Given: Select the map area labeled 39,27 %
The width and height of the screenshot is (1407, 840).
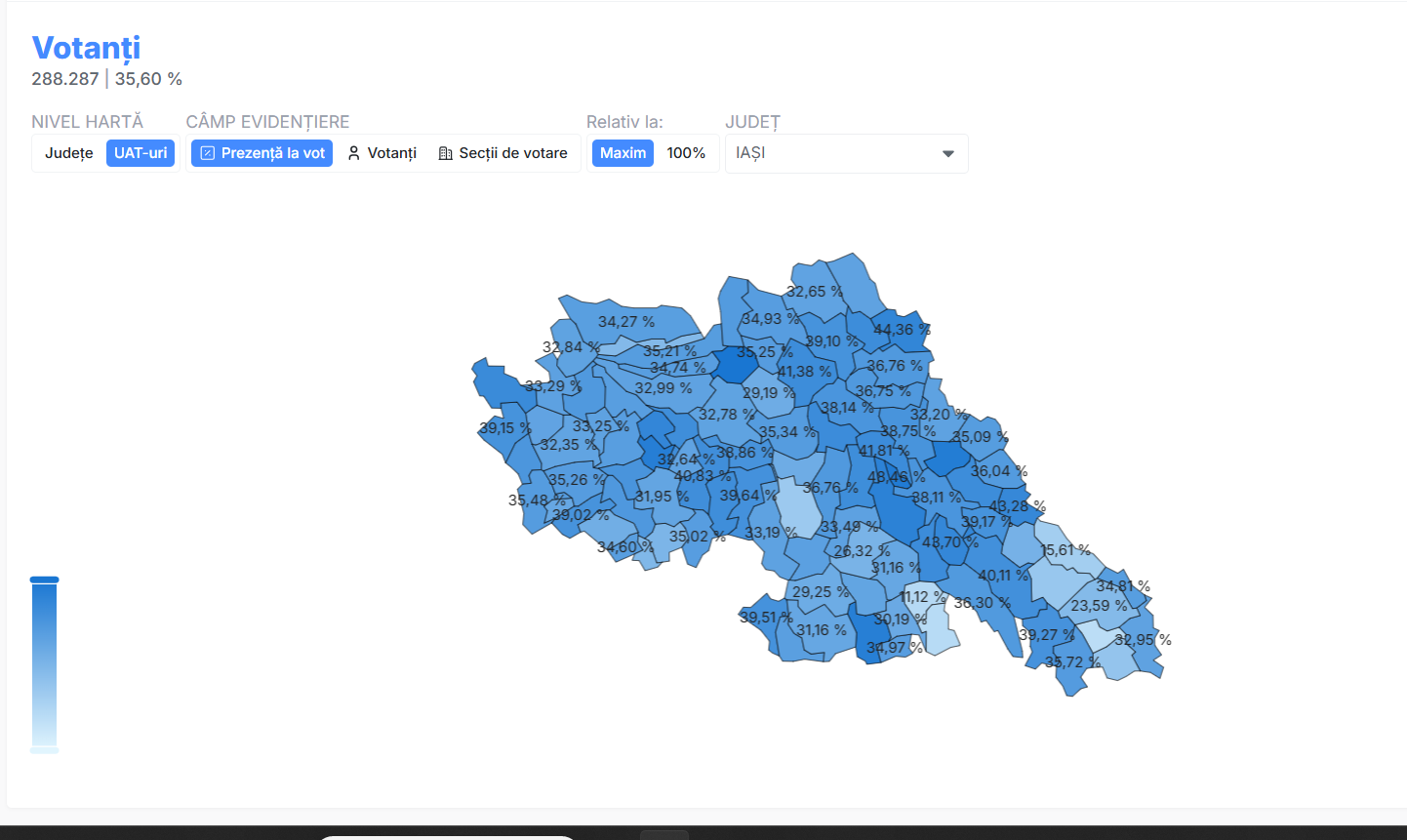Looking at the screenshot, I should click(1047, 635).
